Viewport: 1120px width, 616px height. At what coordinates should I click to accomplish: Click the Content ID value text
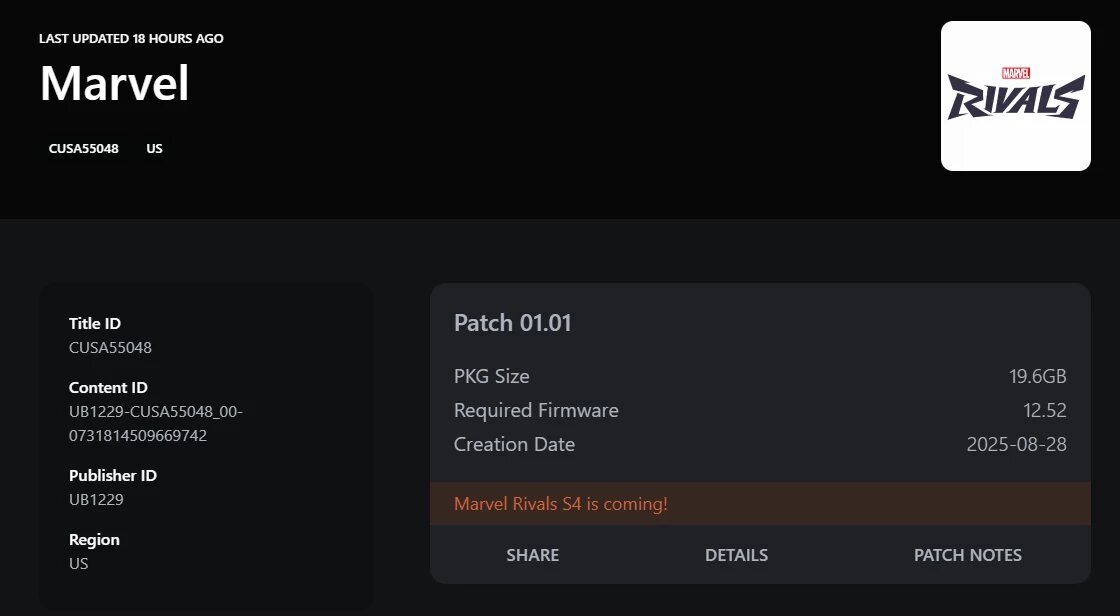point(156,424)
